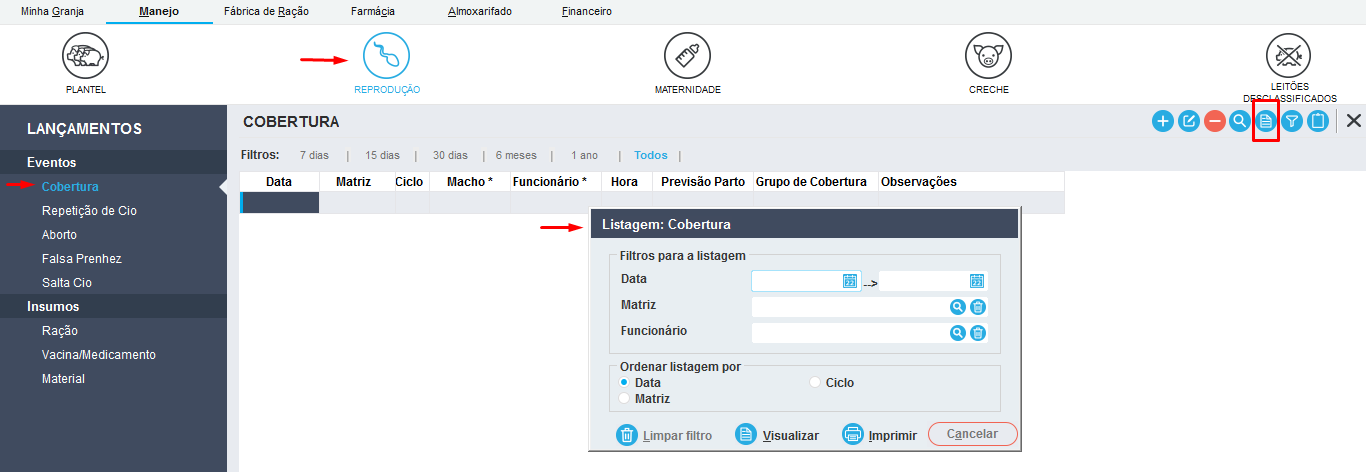Clear the Matriz field with trash icon
The width and height of the screenshot is (1366, 472).
coord(978,307)
